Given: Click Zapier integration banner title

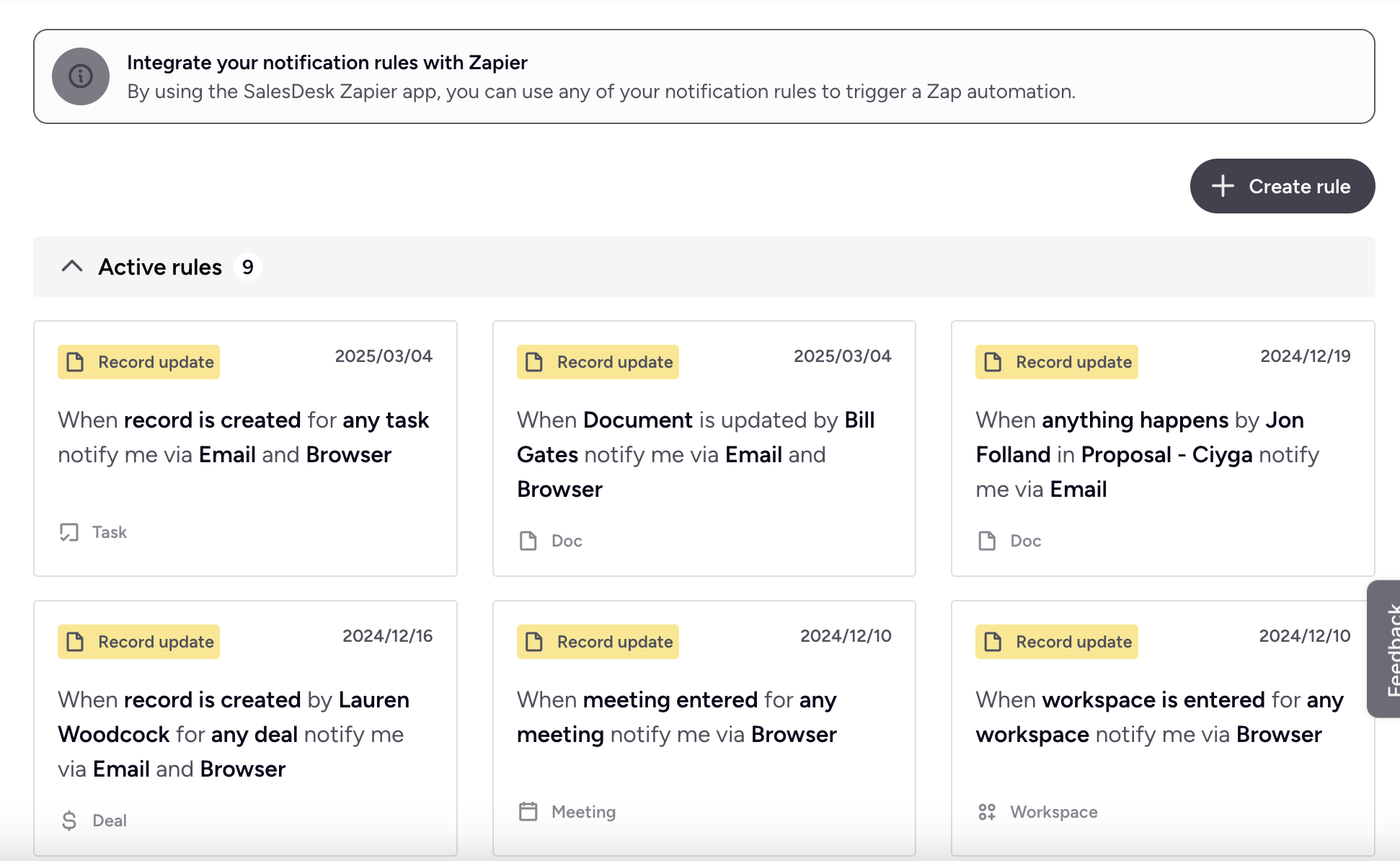Looking at the screenshot, I should click(x=327, y=63).
